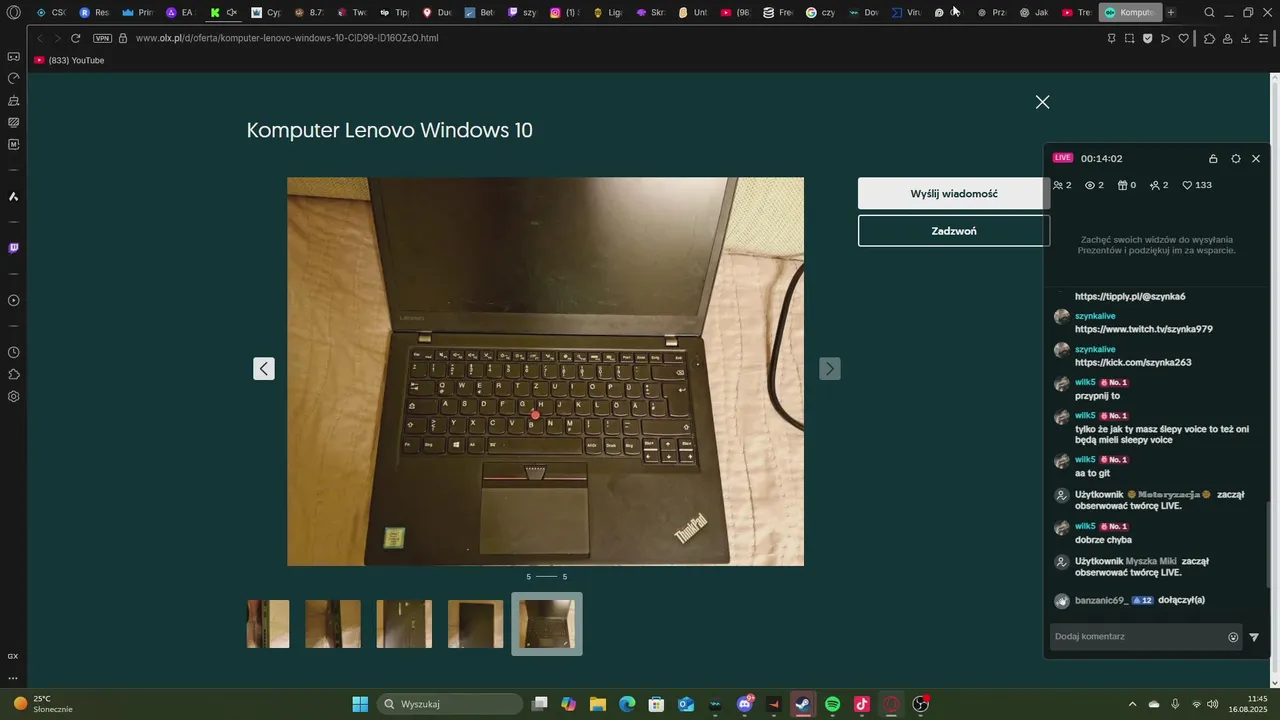This screenshot has height=720, width=1280.
Task: Click "Wyślij wiadomość" button
Action: [954, 193]
